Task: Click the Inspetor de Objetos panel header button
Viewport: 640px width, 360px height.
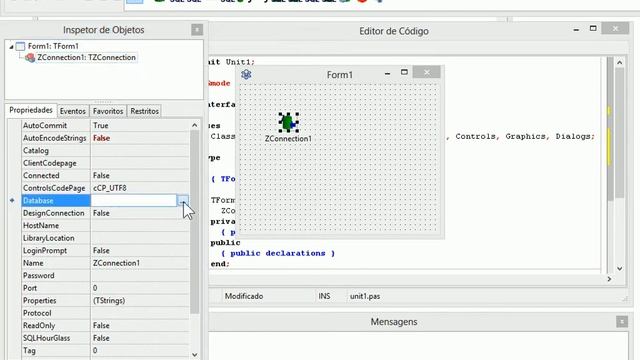Action: 197,30
